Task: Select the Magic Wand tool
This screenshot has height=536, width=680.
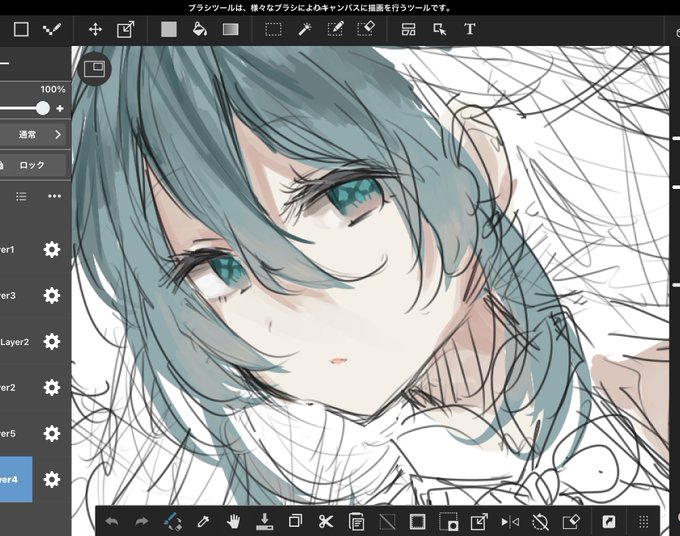Action: [x=305, y=29]
